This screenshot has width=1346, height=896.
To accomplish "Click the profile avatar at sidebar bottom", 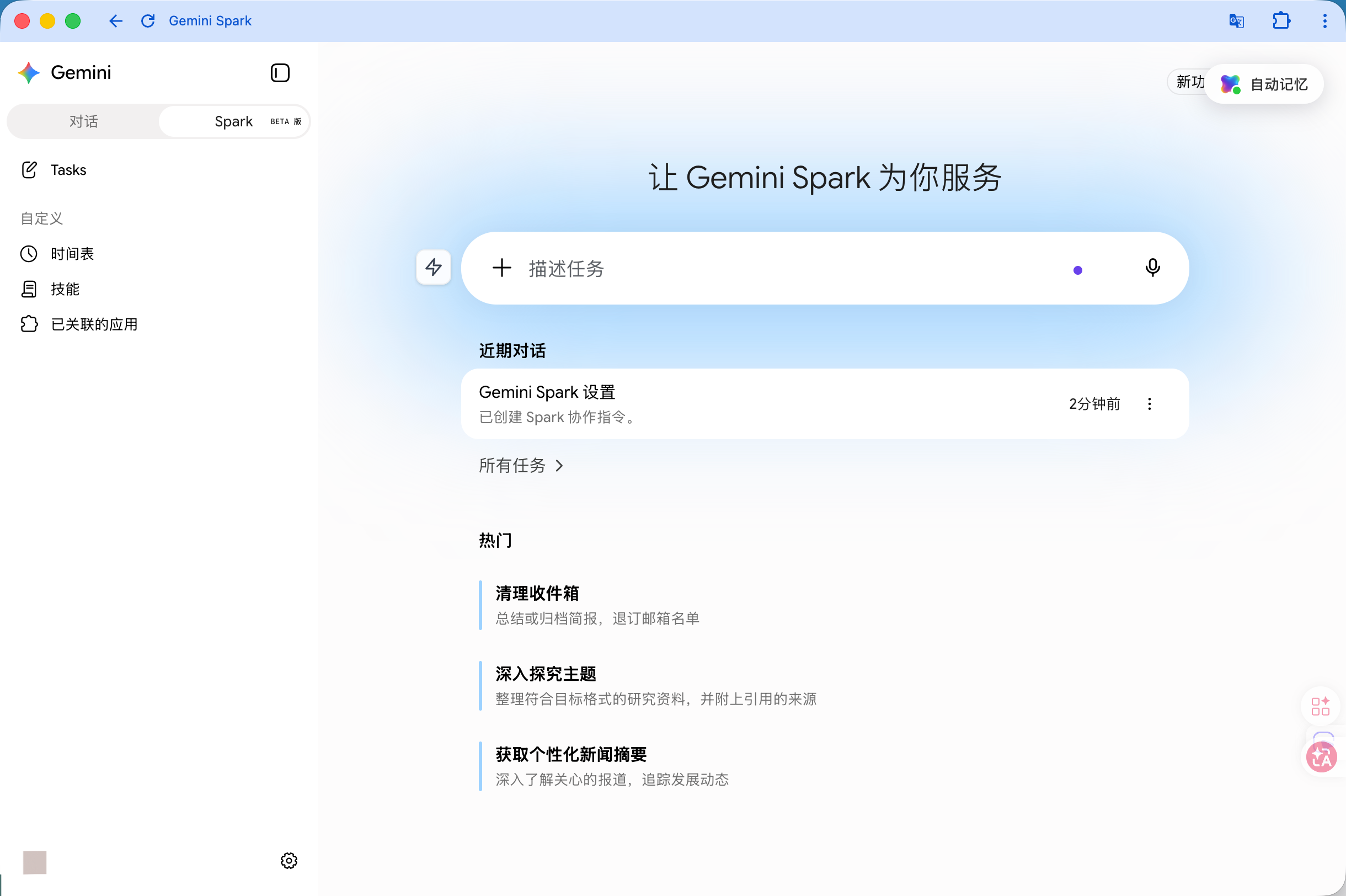I will pos(35,862).
